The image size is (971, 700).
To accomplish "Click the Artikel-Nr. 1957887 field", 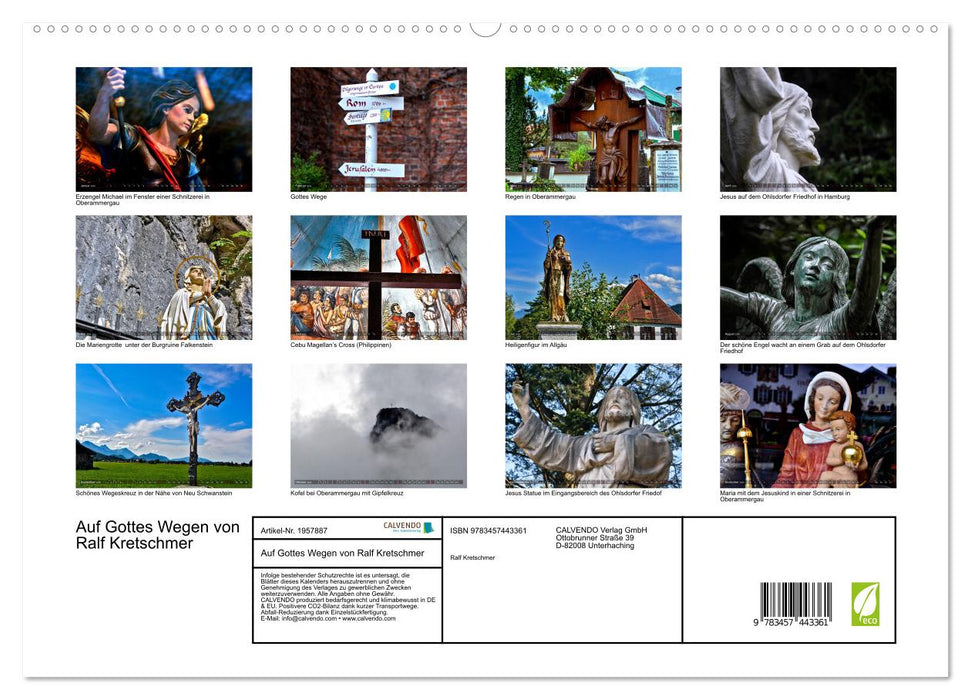I will 294,530.
